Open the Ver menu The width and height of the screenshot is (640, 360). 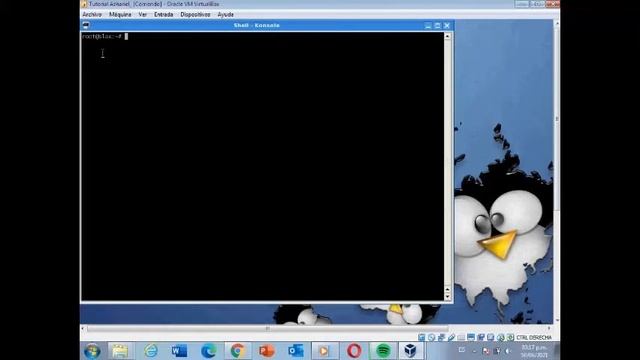[x=142, y=14]
